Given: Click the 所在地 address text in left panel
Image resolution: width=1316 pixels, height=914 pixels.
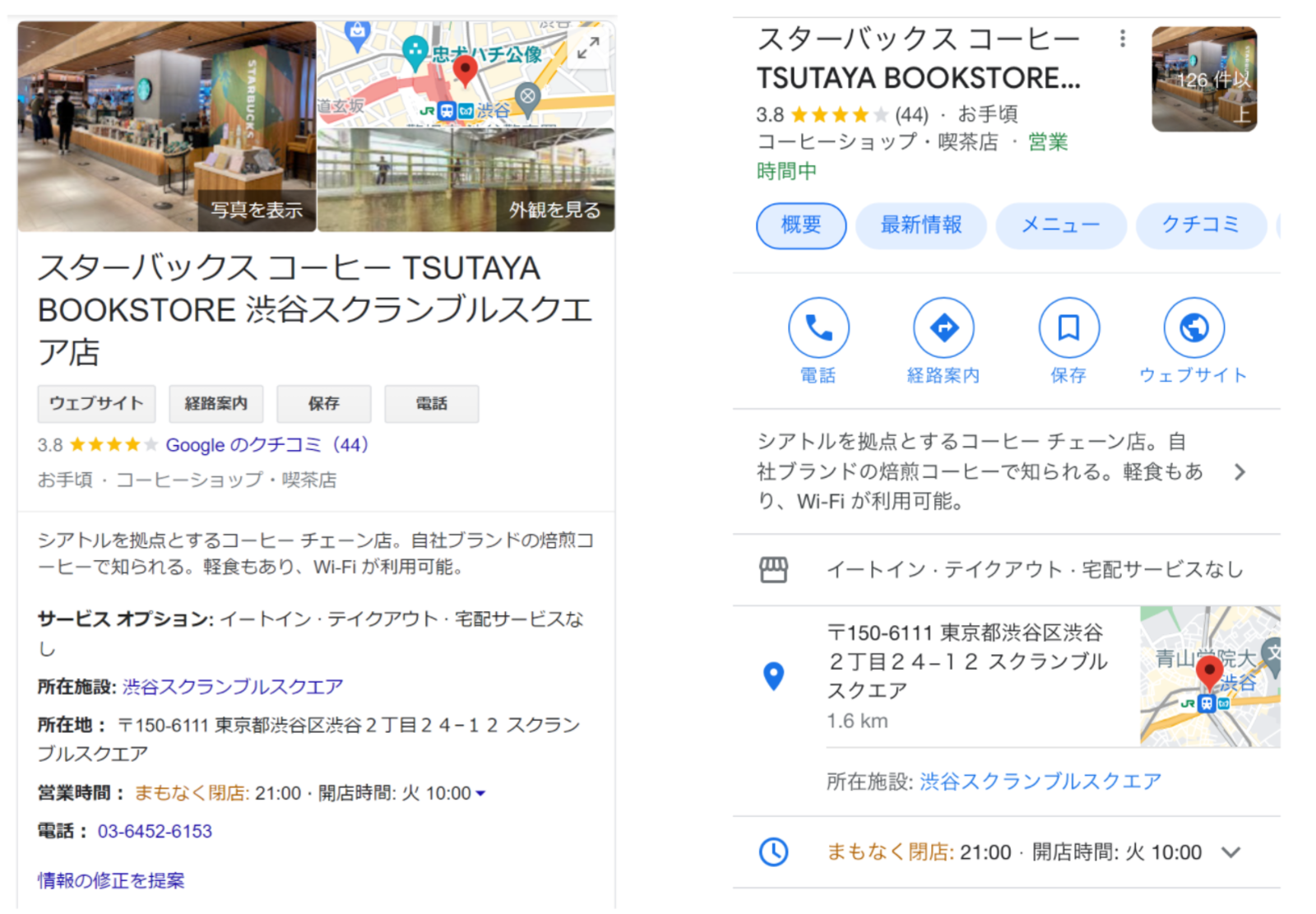Looking at the screenshot, I should coord(308,740).
